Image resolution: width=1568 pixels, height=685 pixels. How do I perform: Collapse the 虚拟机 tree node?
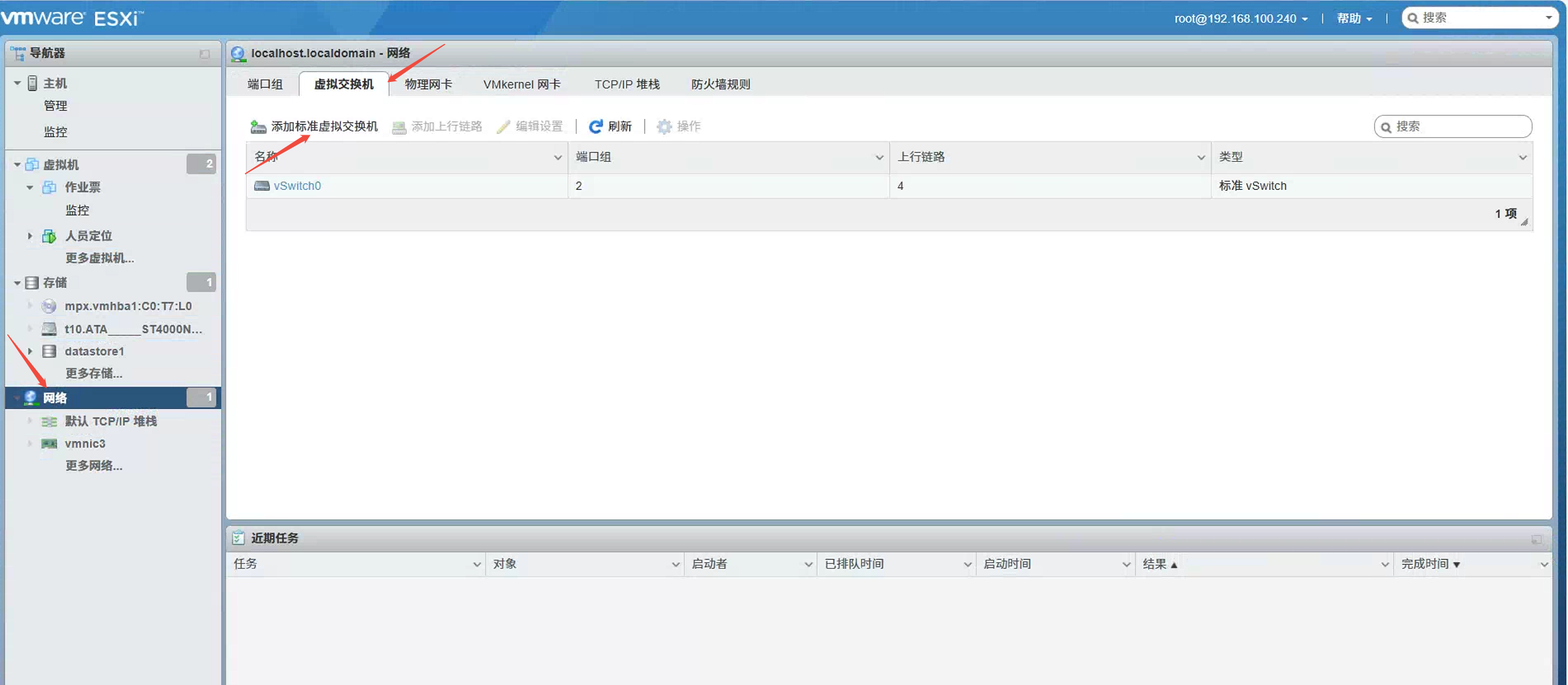tap(17, 164)
